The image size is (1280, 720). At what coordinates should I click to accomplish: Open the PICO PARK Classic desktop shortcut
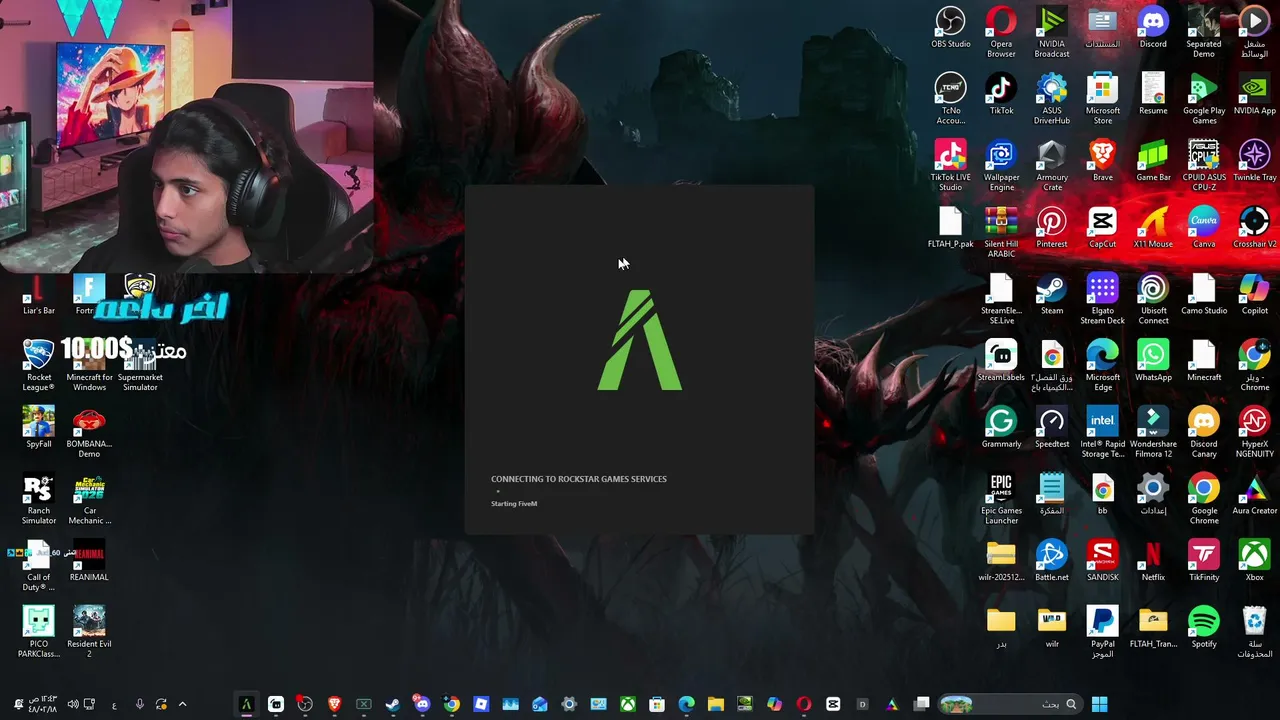point(39,633)
